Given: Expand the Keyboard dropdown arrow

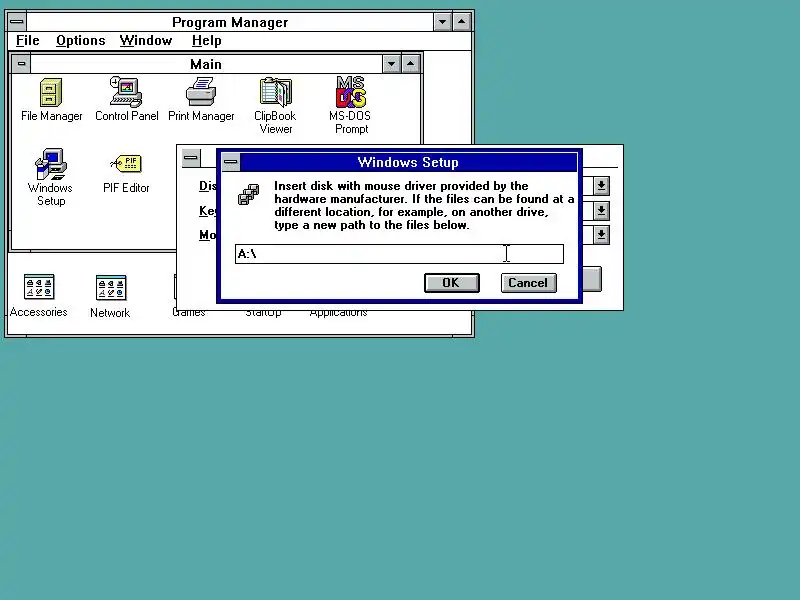Looking at the screenshot, I should click(x=602, y=210).
